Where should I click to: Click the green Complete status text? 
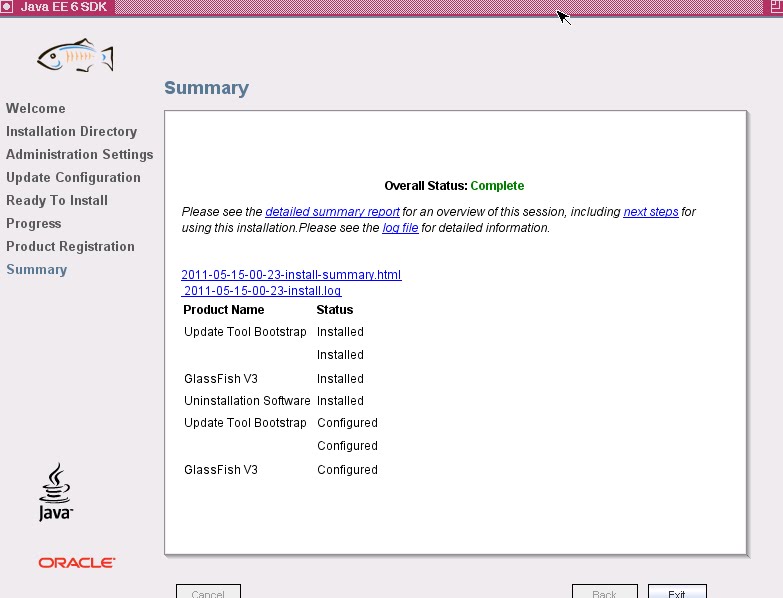point(497,186)
